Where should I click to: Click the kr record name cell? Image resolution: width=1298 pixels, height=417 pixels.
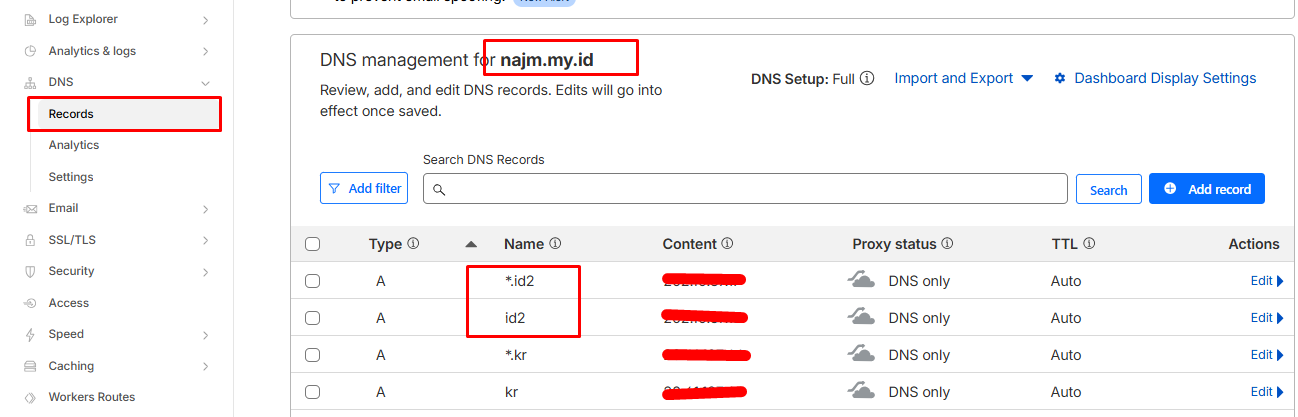point(510,392)
